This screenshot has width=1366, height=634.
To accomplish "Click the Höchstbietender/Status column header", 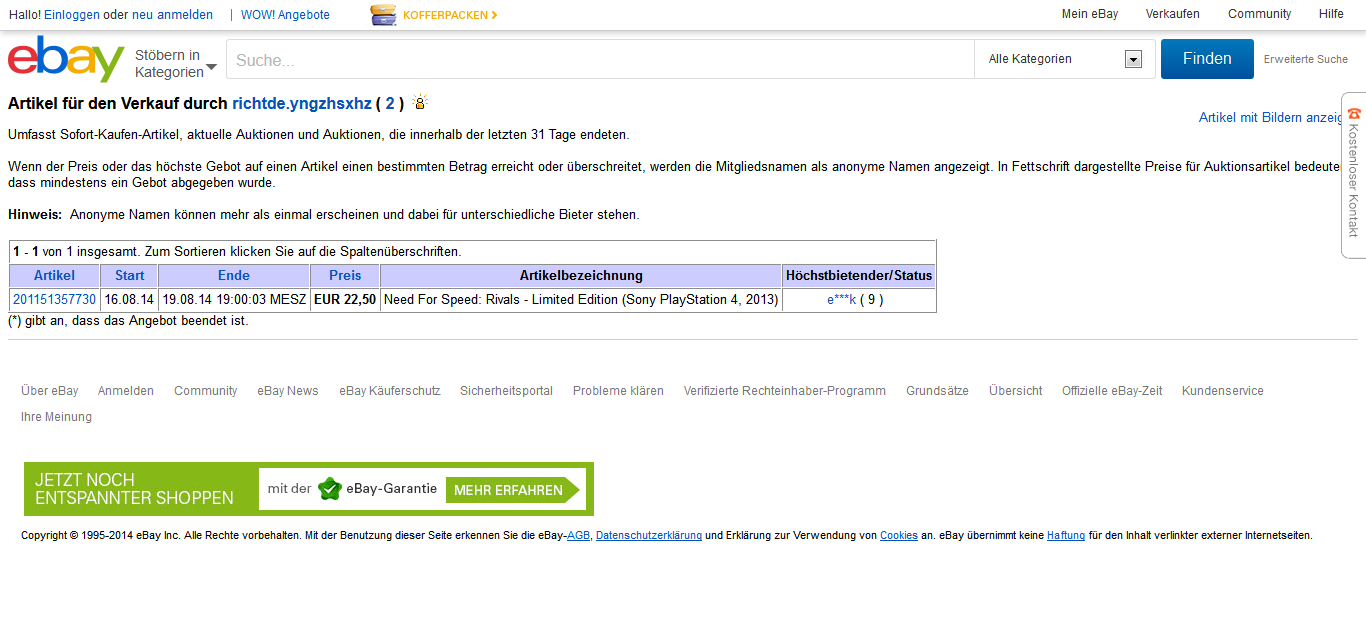I will tap(859, 275).
